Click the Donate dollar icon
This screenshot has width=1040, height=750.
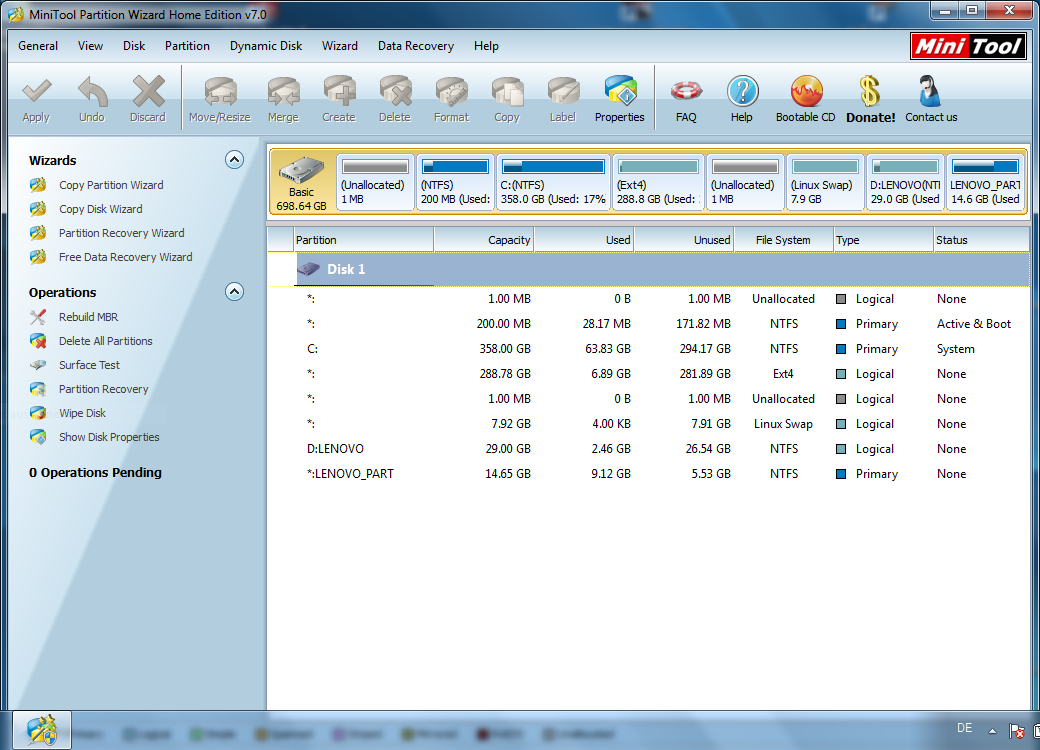click(870, 92)
